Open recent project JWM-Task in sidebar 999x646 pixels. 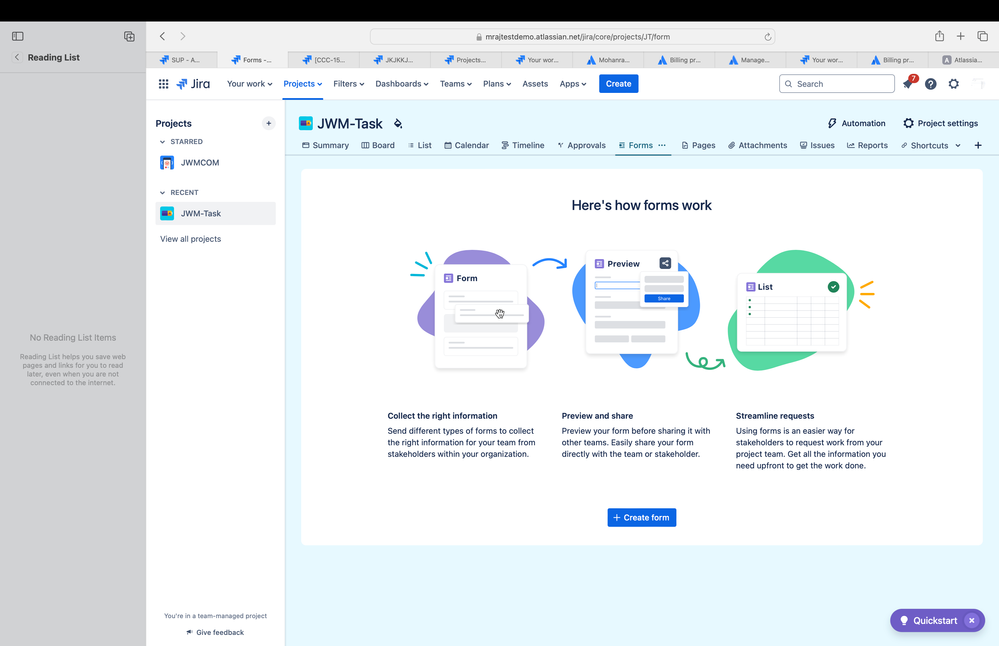[215, 213]
